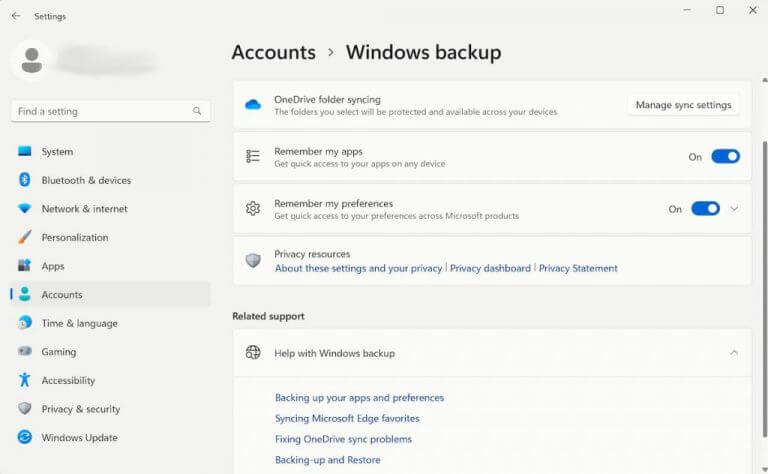Click the Time & language globe icon

click(x=24, y=323)
